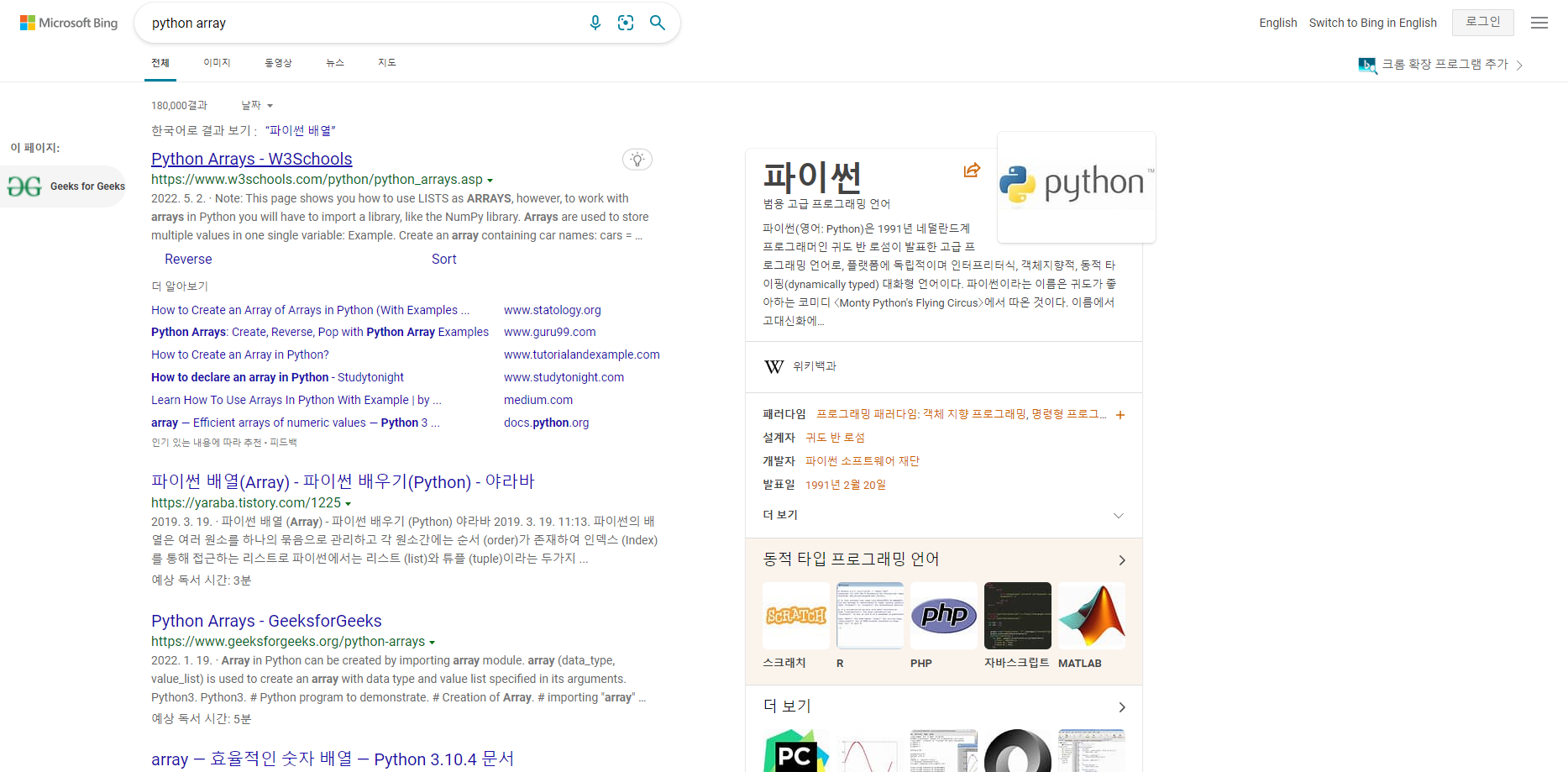
Task: Click the Chrome extension Bing icon
Action: [1367, 65]
